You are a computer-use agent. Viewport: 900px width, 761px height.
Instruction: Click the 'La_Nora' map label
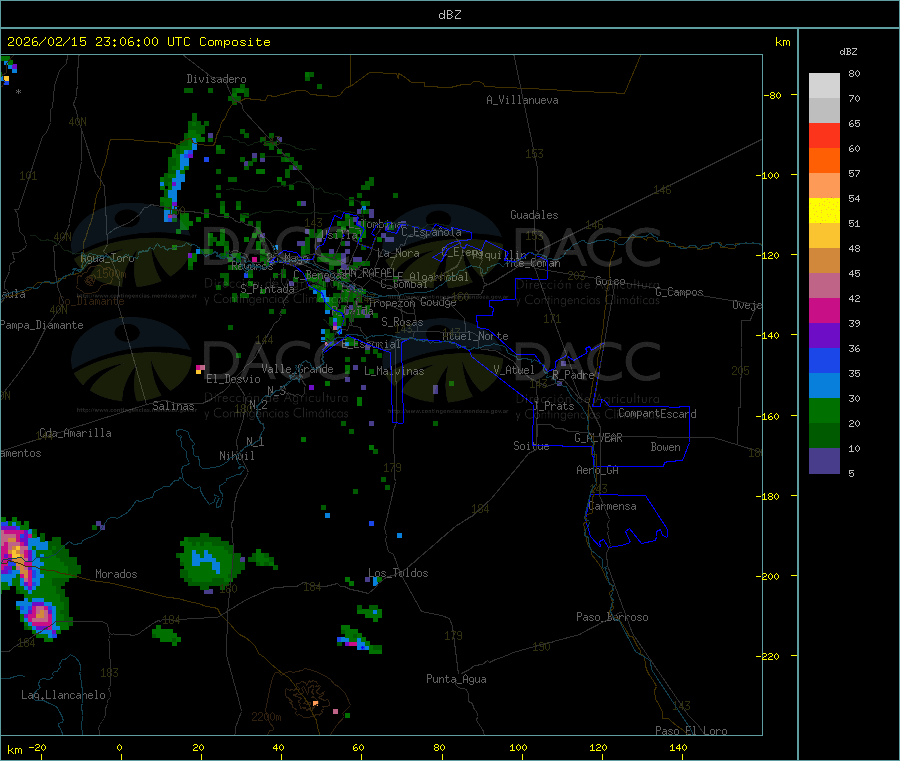398,253
